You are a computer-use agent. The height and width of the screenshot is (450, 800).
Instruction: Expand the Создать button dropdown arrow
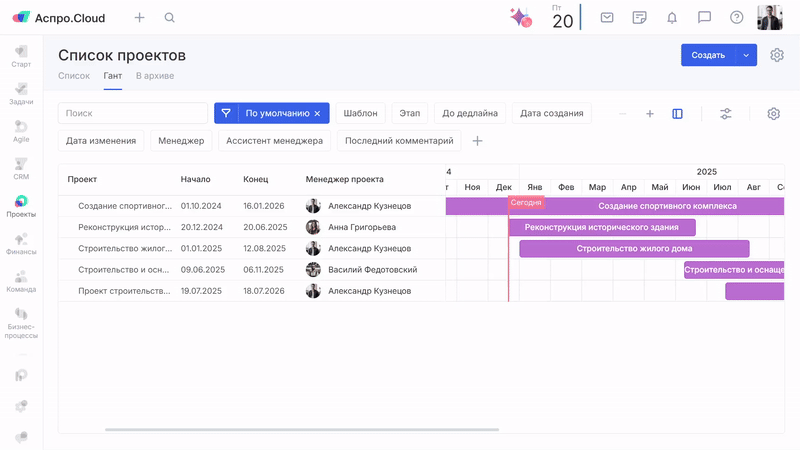click(x=746, y=55)
